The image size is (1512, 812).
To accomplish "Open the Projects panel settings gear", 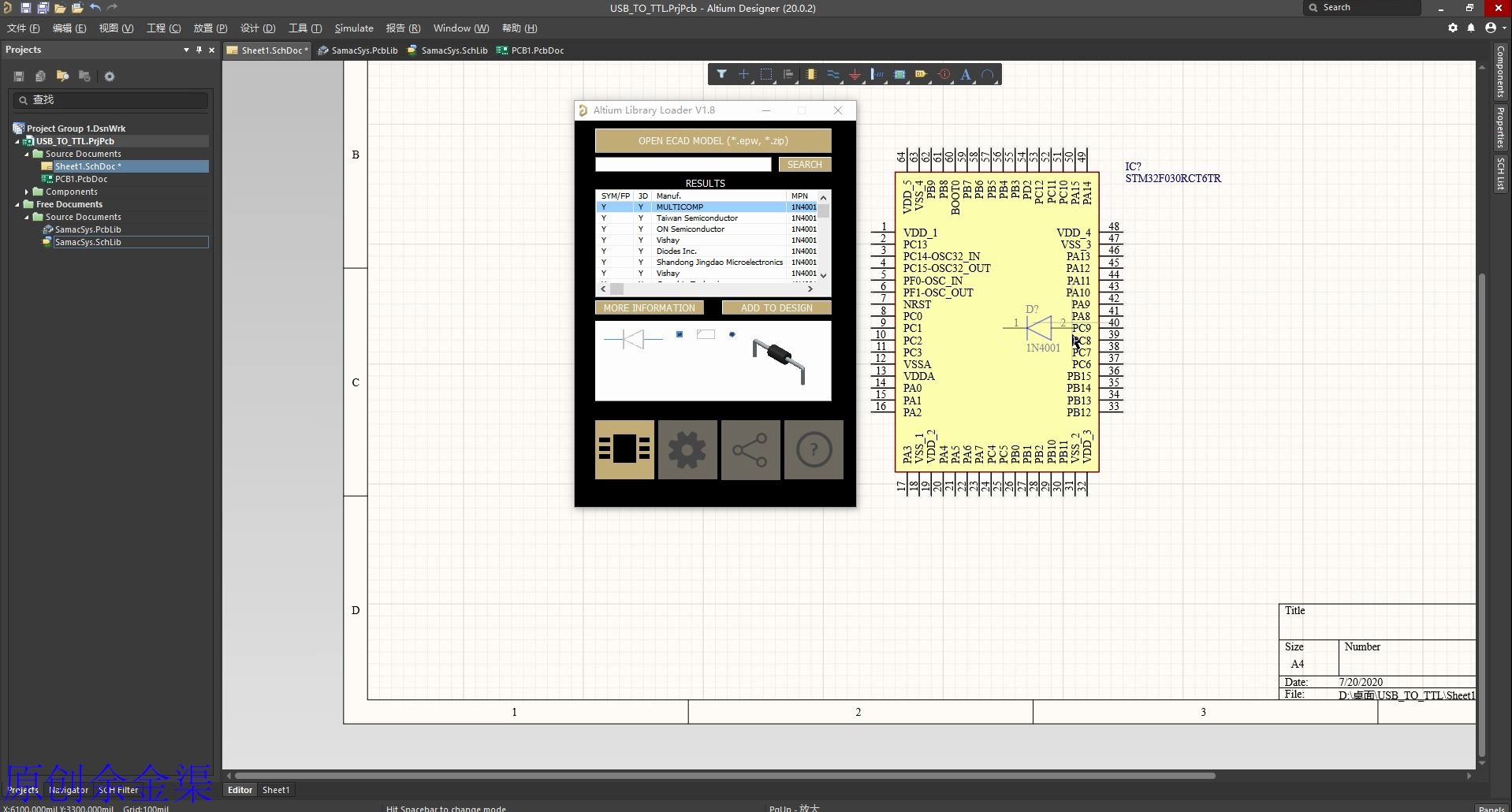I will point(110,76).
